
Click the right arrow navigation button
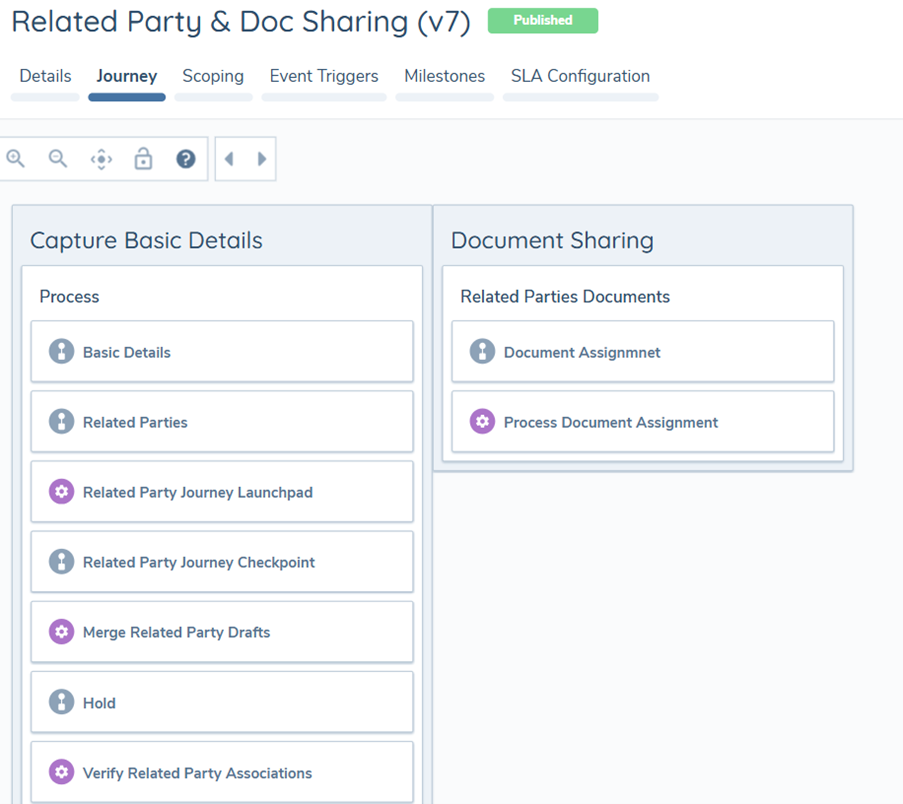coord(261,159)
